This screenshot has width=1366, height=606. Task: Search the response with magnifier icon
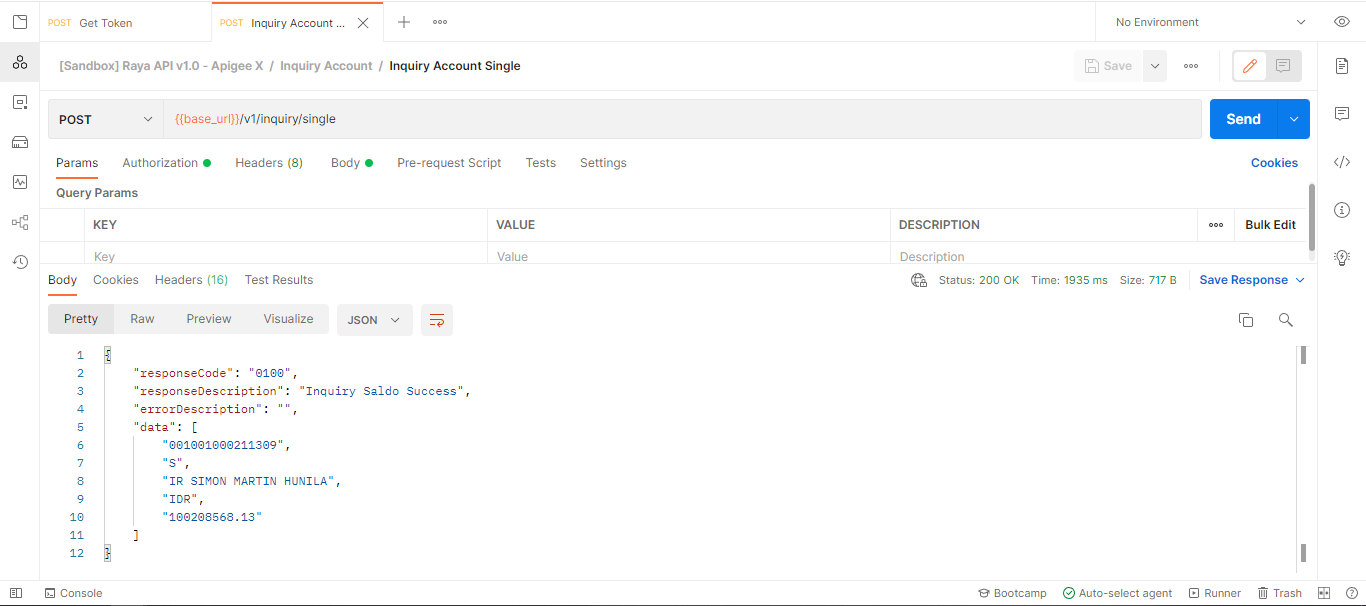[1286, 320]
